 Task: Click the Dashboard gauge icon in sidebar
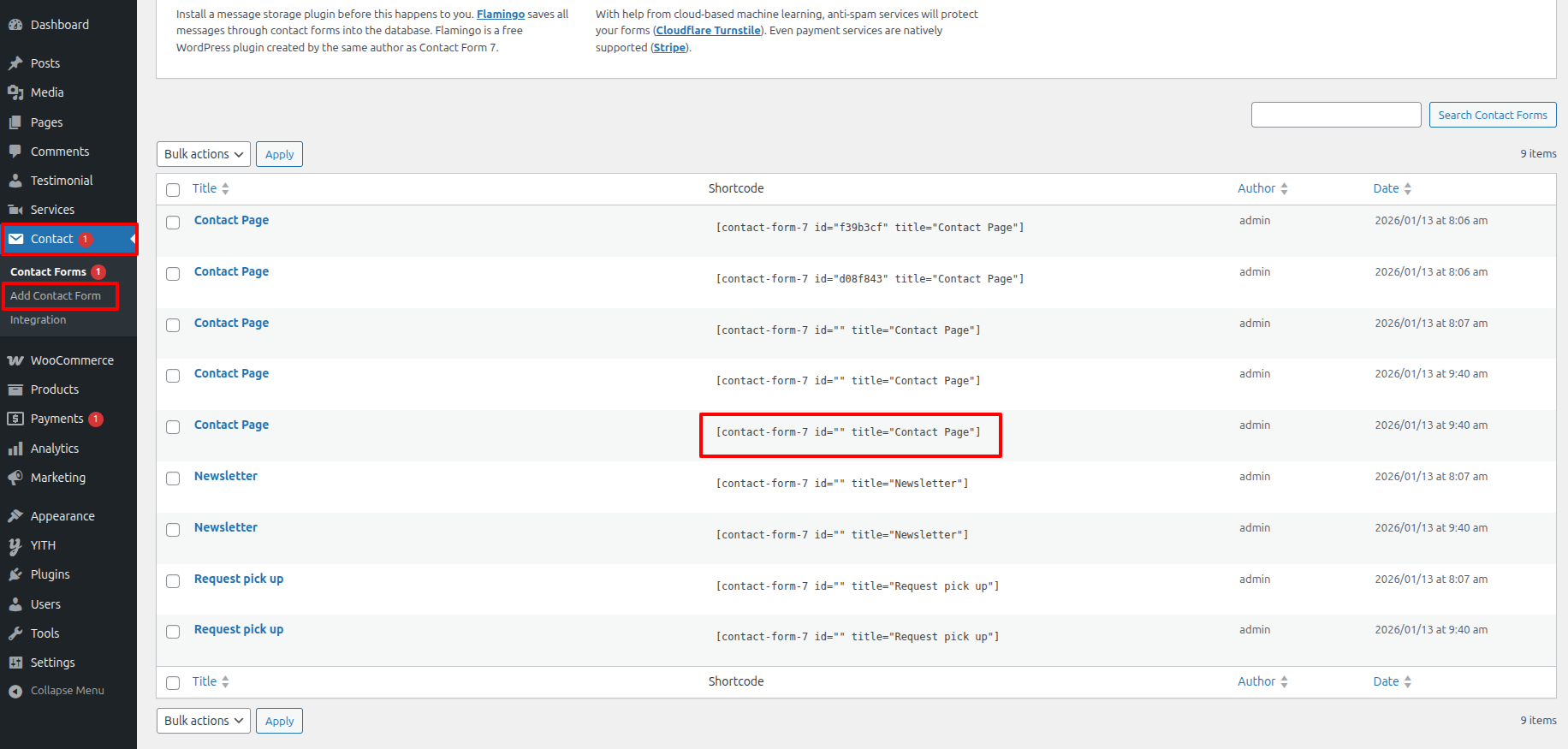point(15,25)
